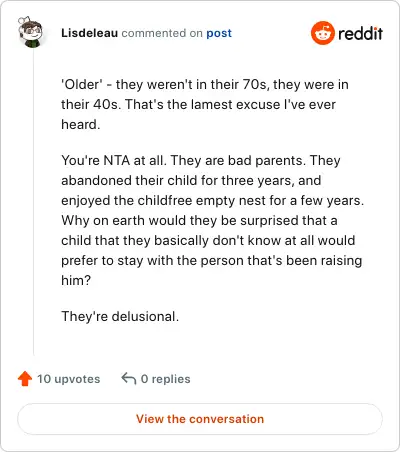400x452 pixels.
Task: Open the Lisdeleau username profile link
Action: (89, 33)
